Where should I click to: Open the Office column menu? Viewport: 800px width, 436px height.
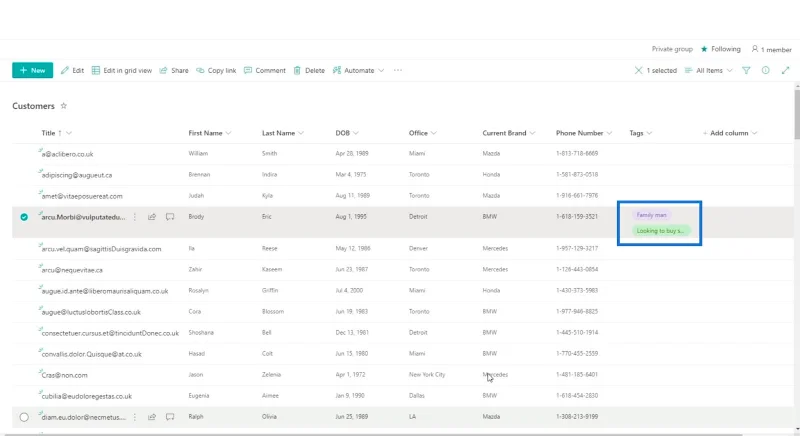(x=422, y=133)
